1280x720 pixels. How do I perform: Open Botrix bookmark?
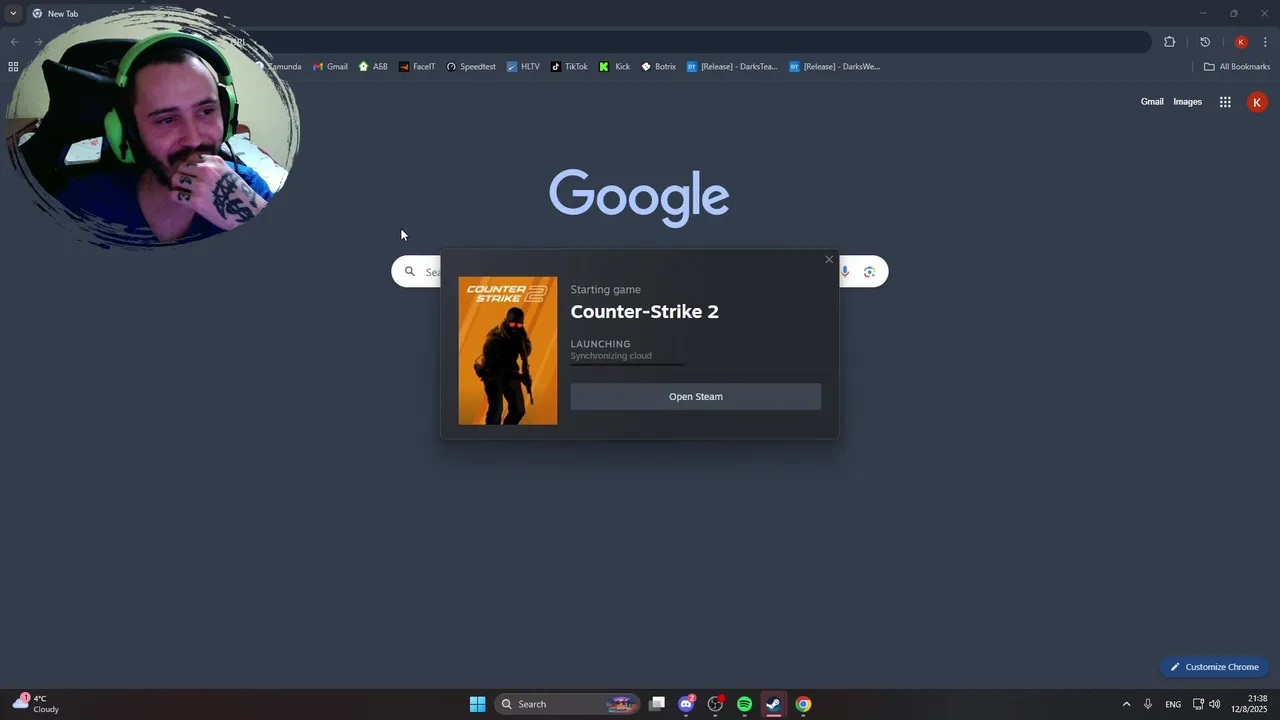(x=659, y=67)
